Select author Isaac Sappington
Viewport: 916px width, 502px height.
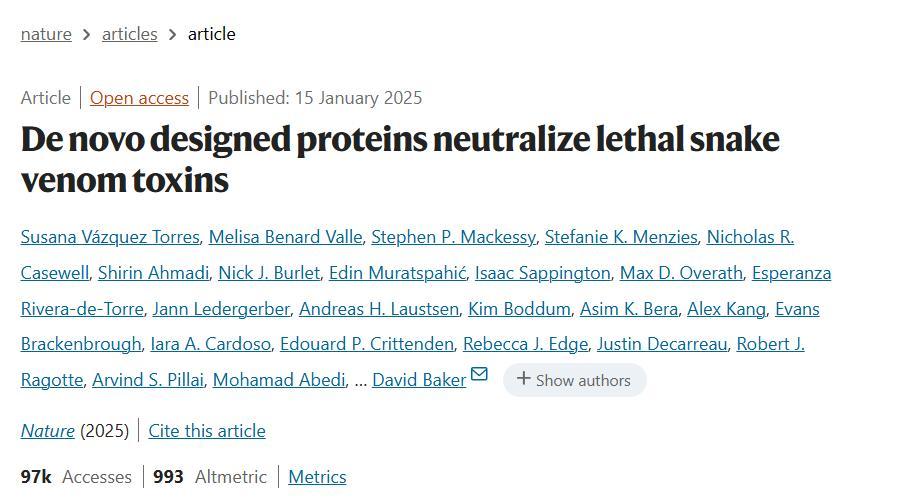coord(542,273)
